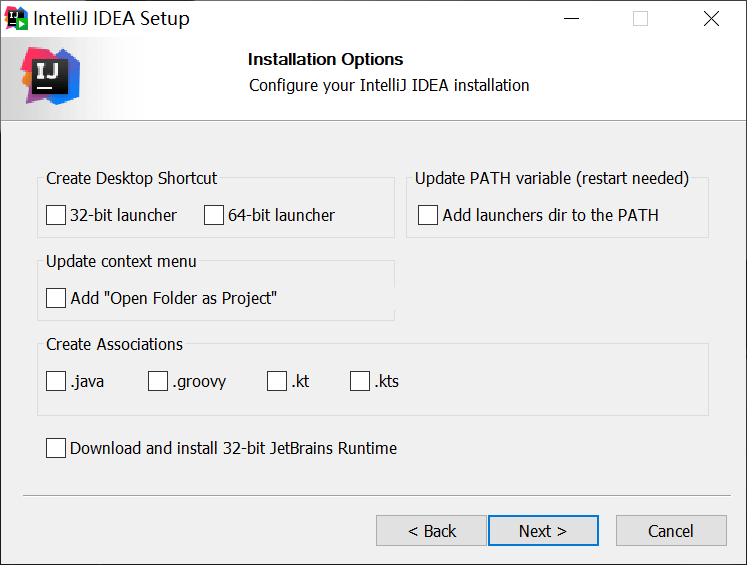Screen dimensions: 747x565
Task: Enable the 32-bit launcher desktop shortcut
Action: coord(56,215)
